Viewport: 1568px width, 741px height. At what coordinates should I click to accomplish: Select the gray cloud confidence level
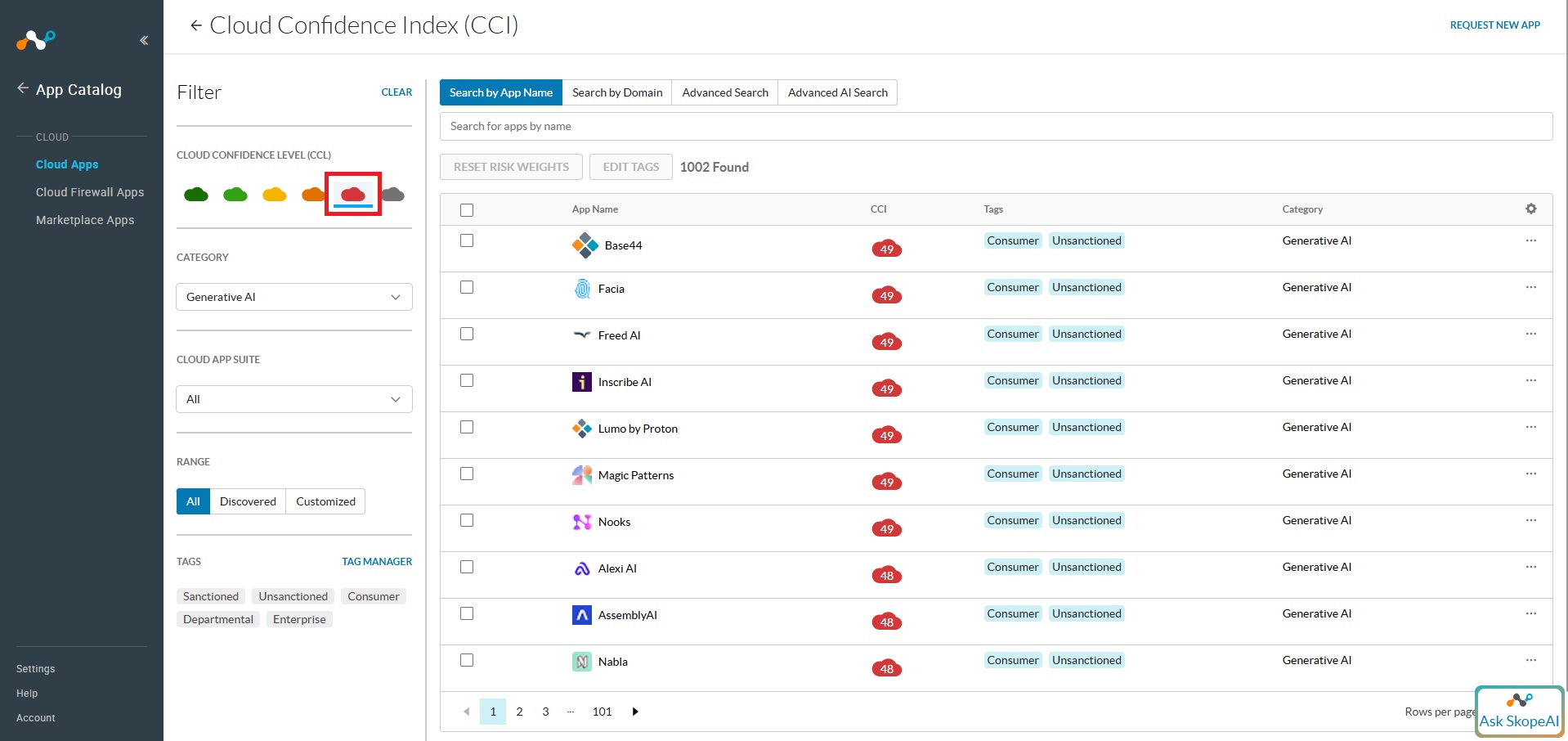click(x=393, y=195)
